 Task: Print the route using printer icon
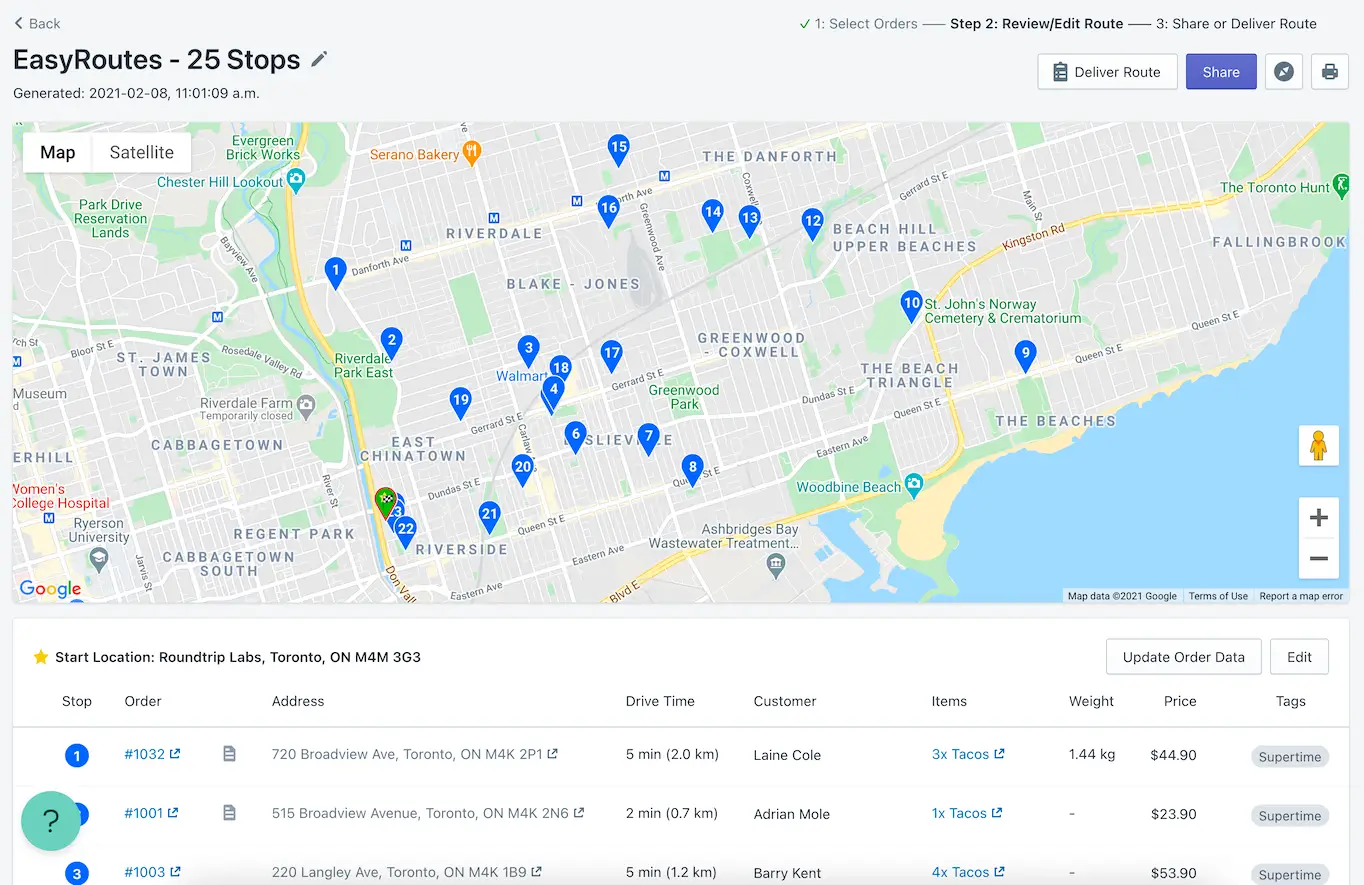(x=1330, y=72)
